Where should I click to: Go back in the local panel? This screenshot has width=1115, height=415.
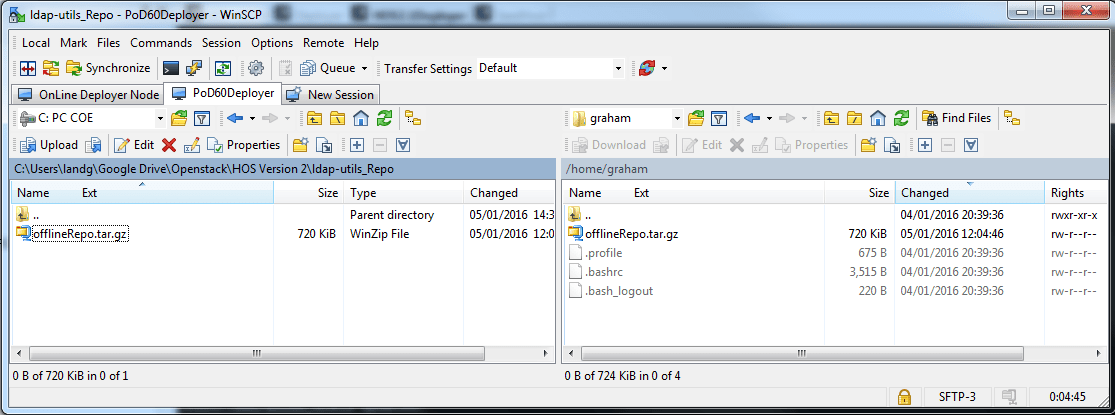click(x=235, y=118)
